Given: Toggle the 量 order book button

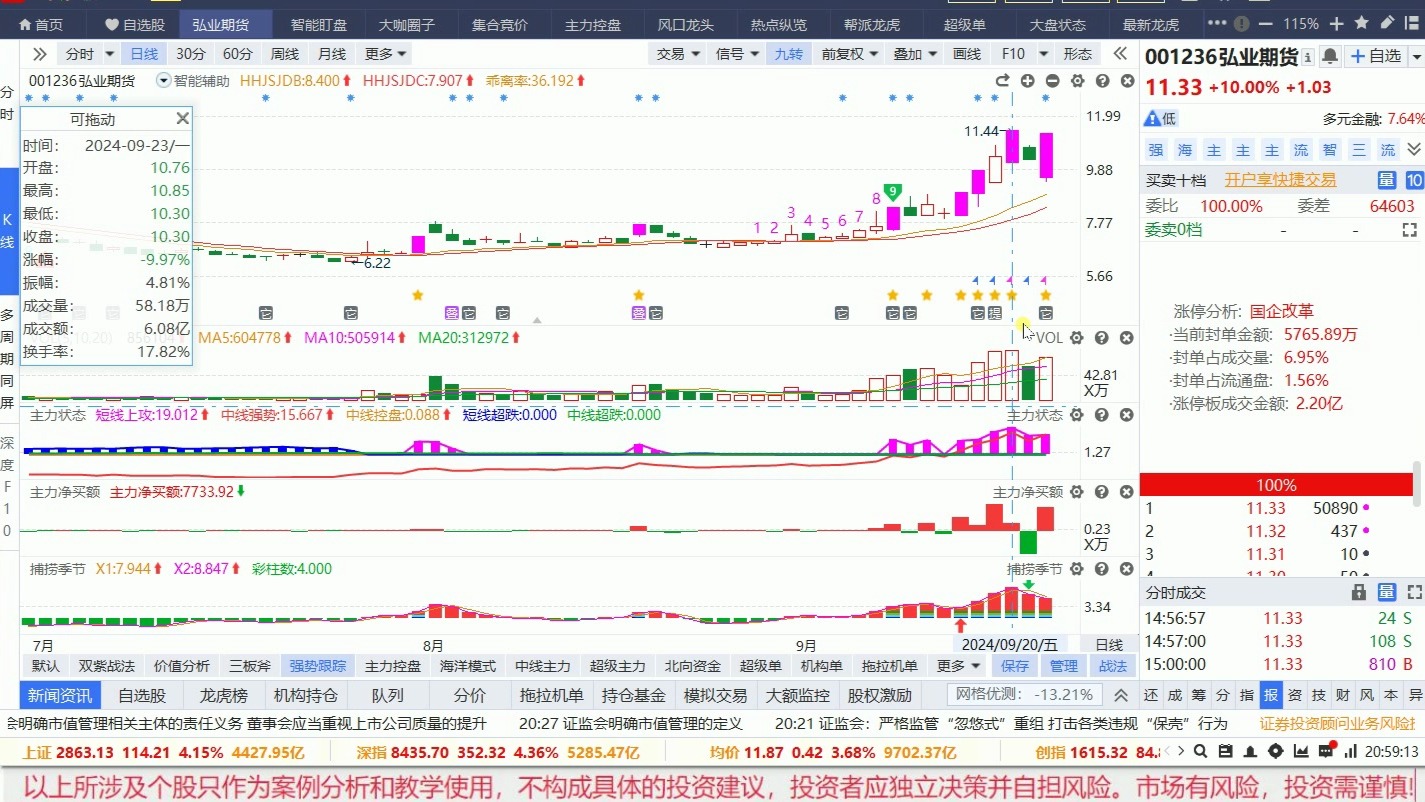Looking at the screenshot, I should click(1387, 180).
